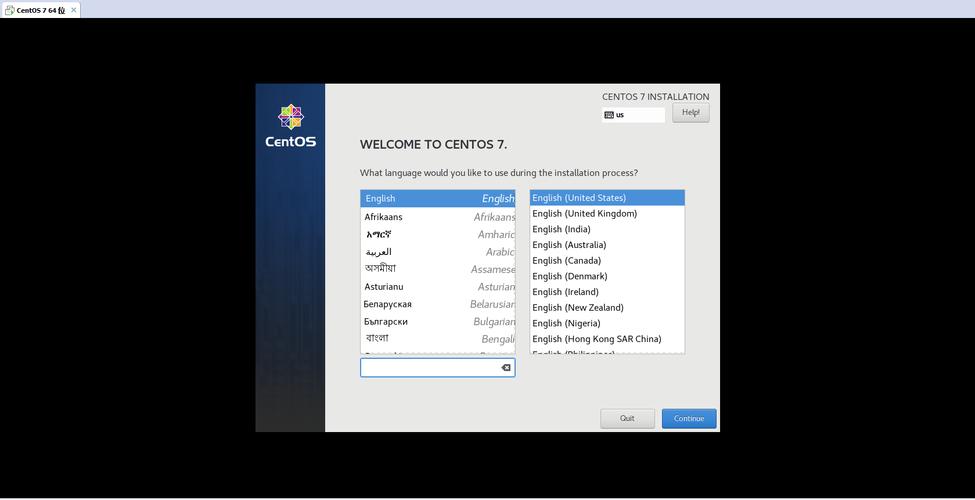The image size is (975, 500).
Task: Close the CentOS 7 64 VM tab
Action: tap(73, 10)
